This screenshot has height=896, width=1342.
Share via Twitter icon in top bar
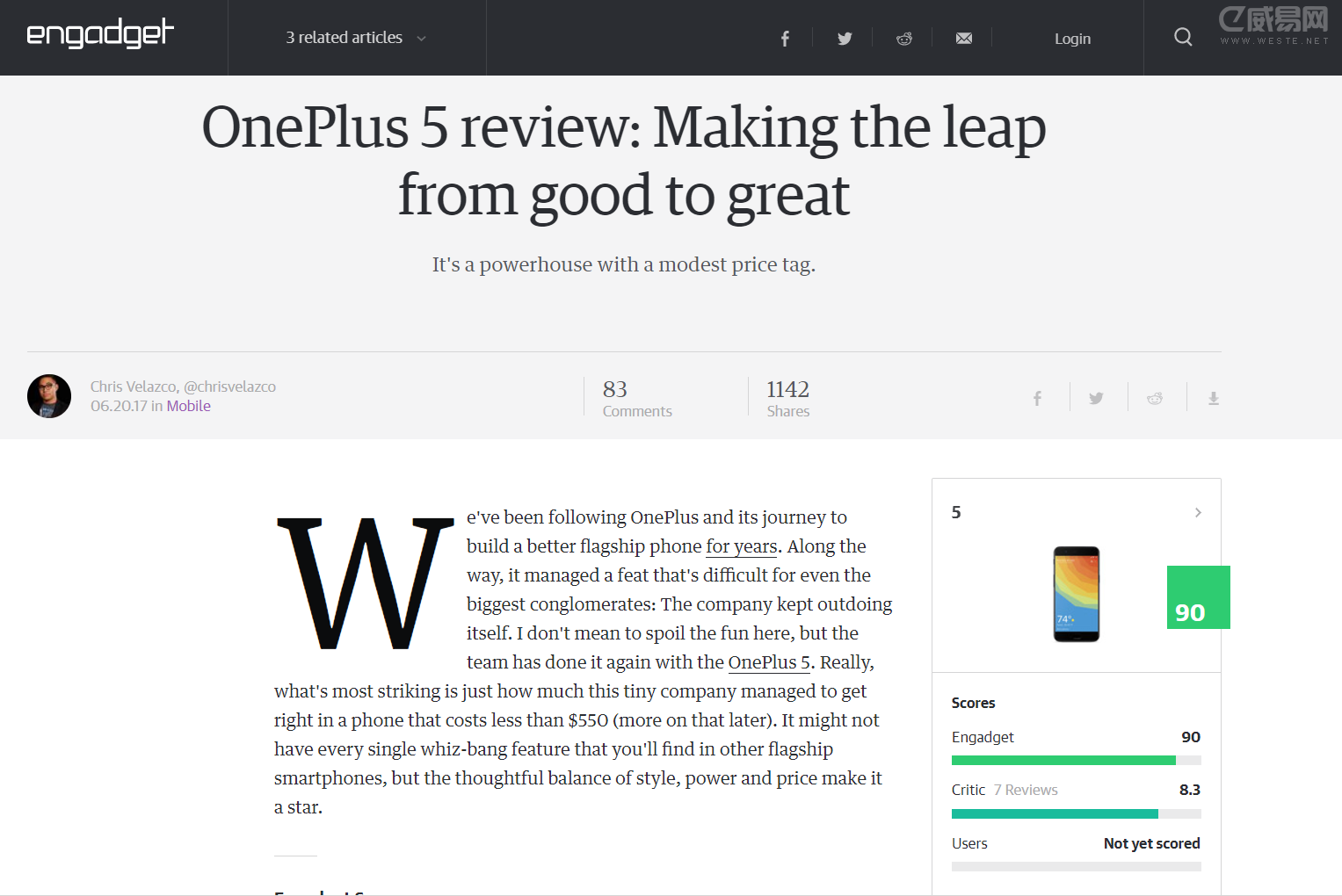point(845,39)
